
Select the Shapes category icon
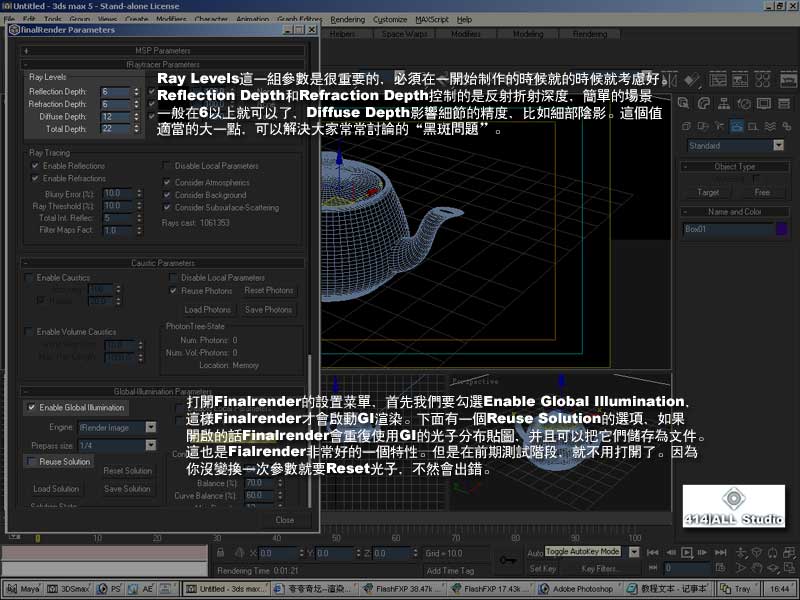(703, 126)
